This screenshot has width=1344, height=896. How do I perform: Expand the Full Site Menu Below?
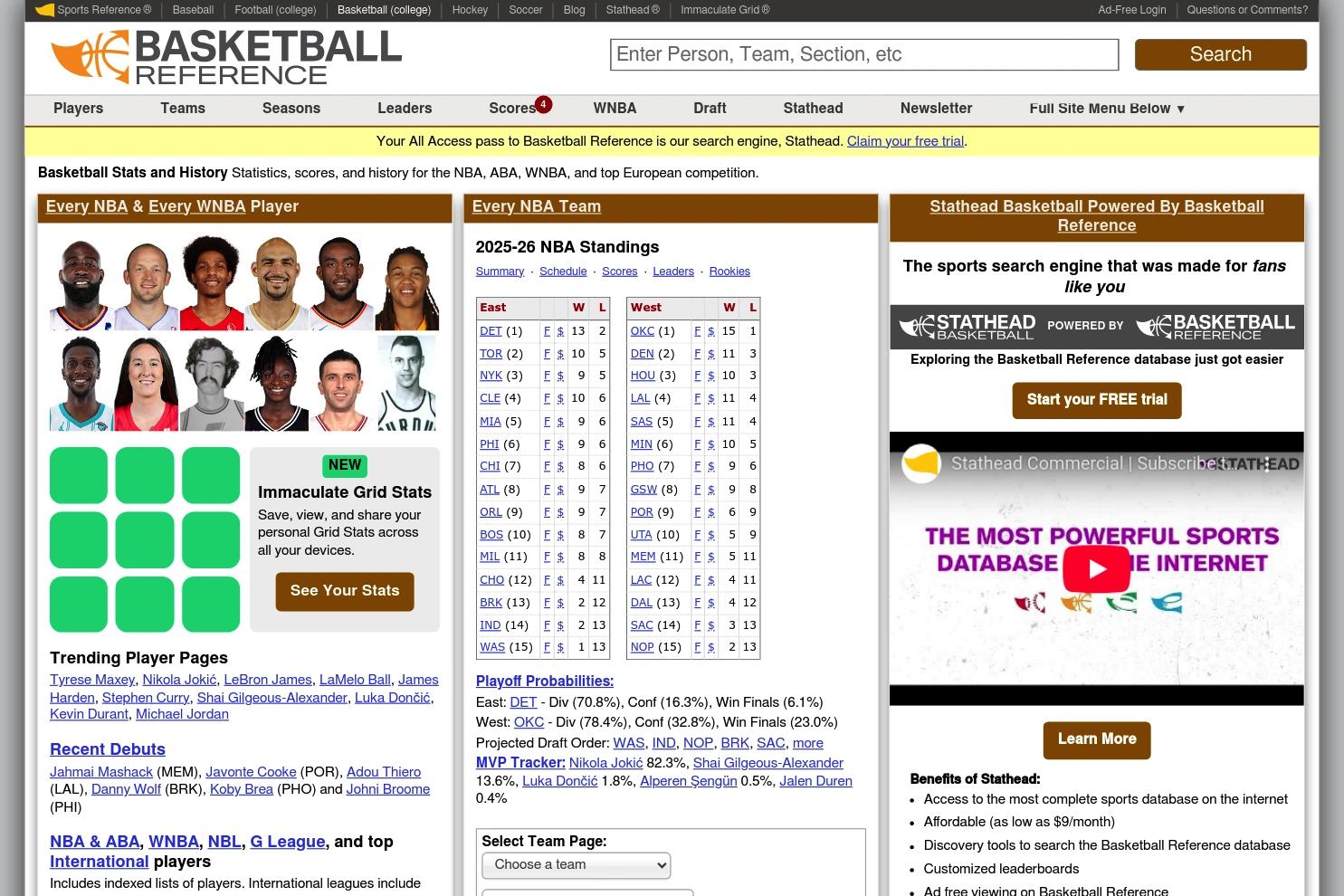1106,109
